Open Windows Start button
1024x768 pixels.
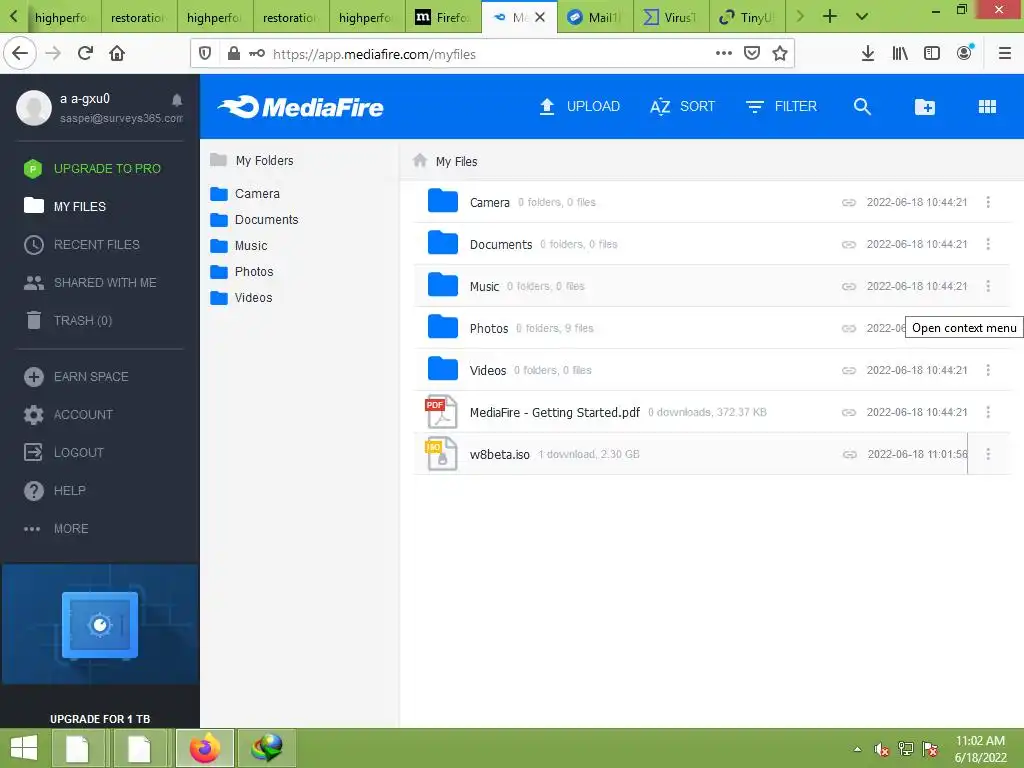pyautogui.click(x=24, y=748)
